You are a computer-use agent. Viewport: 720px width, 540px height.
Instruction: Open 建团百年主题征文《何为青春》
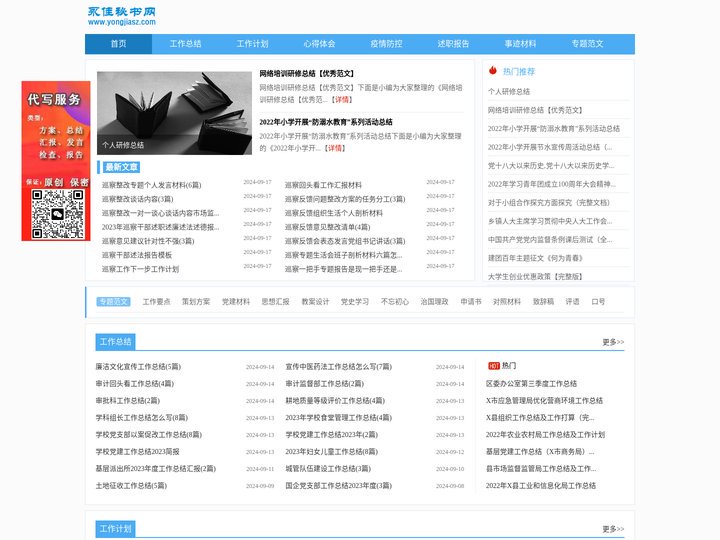[x=535, y=258]
